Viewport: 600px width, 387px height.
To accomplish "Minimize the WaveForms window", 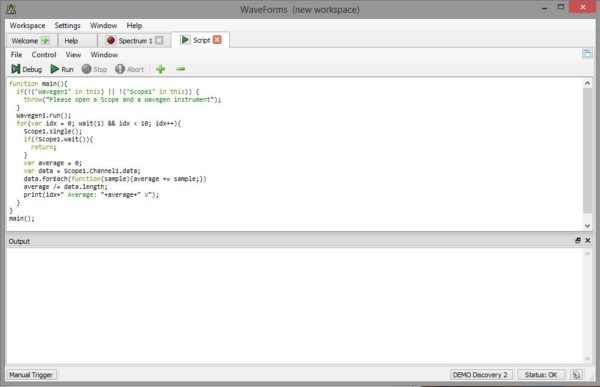I will point(545,8).
